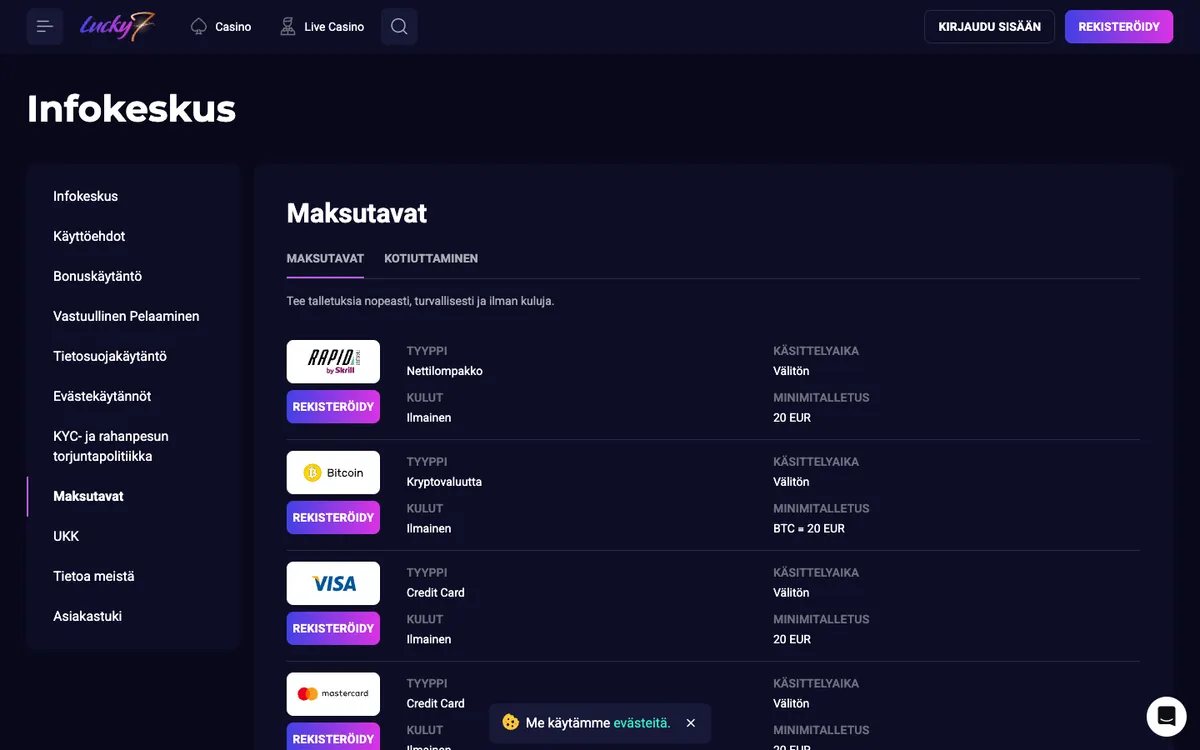Click the Mastercard payment logo
This screenshot has height=750, width=1200.
[x=333, y=694]
